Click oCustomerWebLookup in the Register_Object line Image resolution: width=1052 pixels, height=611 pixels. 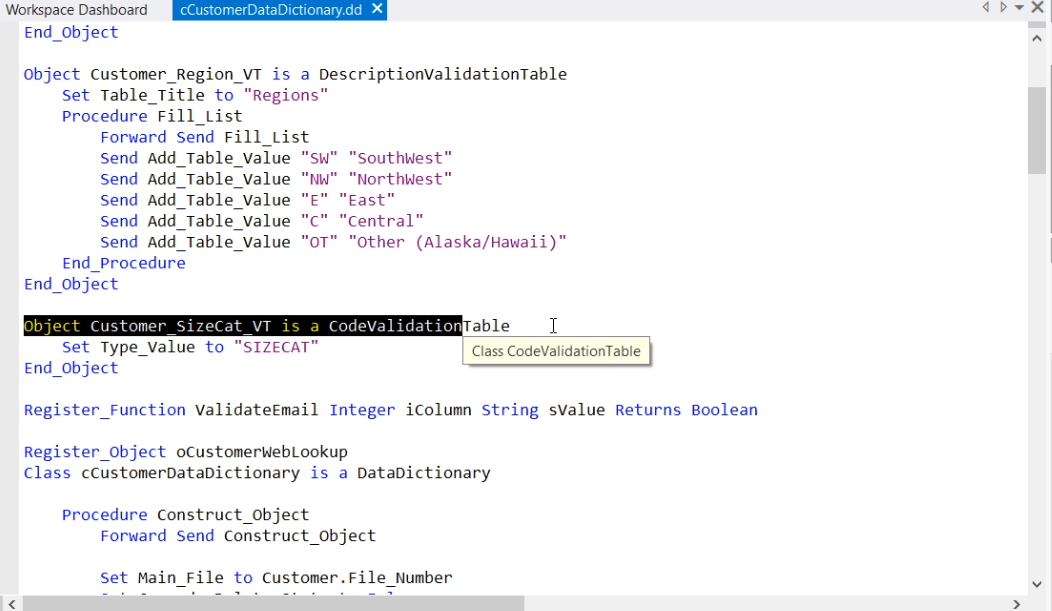pyautogui.click(x=262, y=452)
